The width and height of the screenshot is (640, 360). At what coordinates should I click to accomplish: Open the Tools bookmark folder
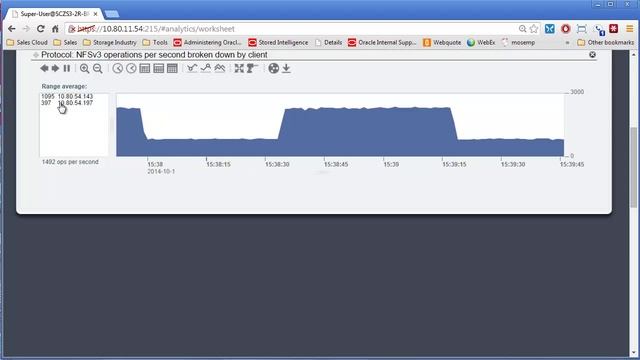(x=155, y=42)
